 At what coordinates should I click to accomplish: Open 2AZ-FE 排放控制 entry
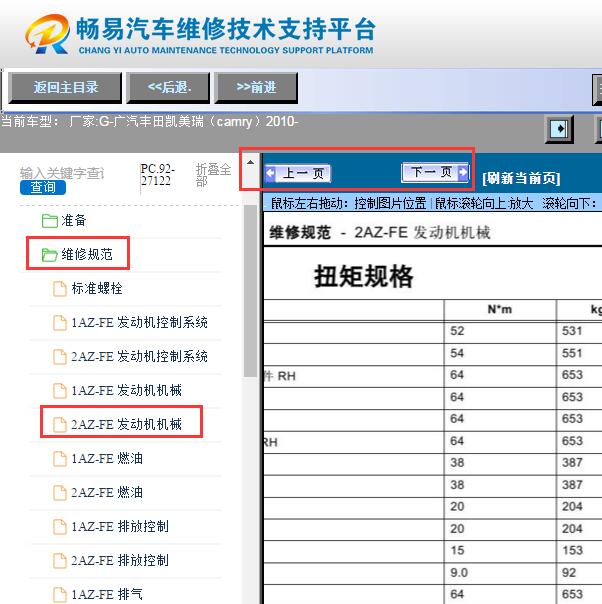[120, 560]
